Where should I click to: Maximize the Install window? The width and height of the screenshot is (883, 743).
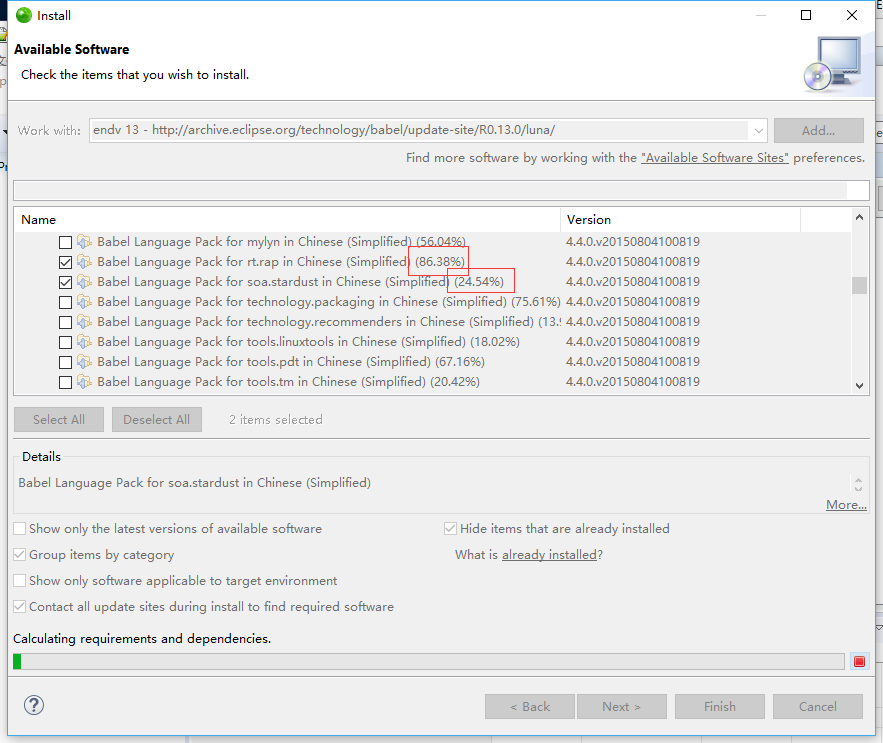click(806, 15)
